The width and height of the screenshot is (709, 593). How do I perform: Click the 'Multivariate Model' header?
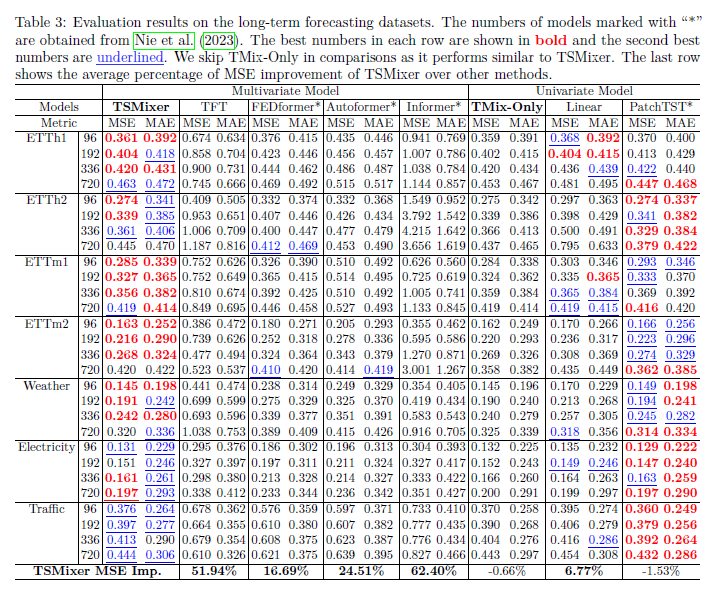285,91
